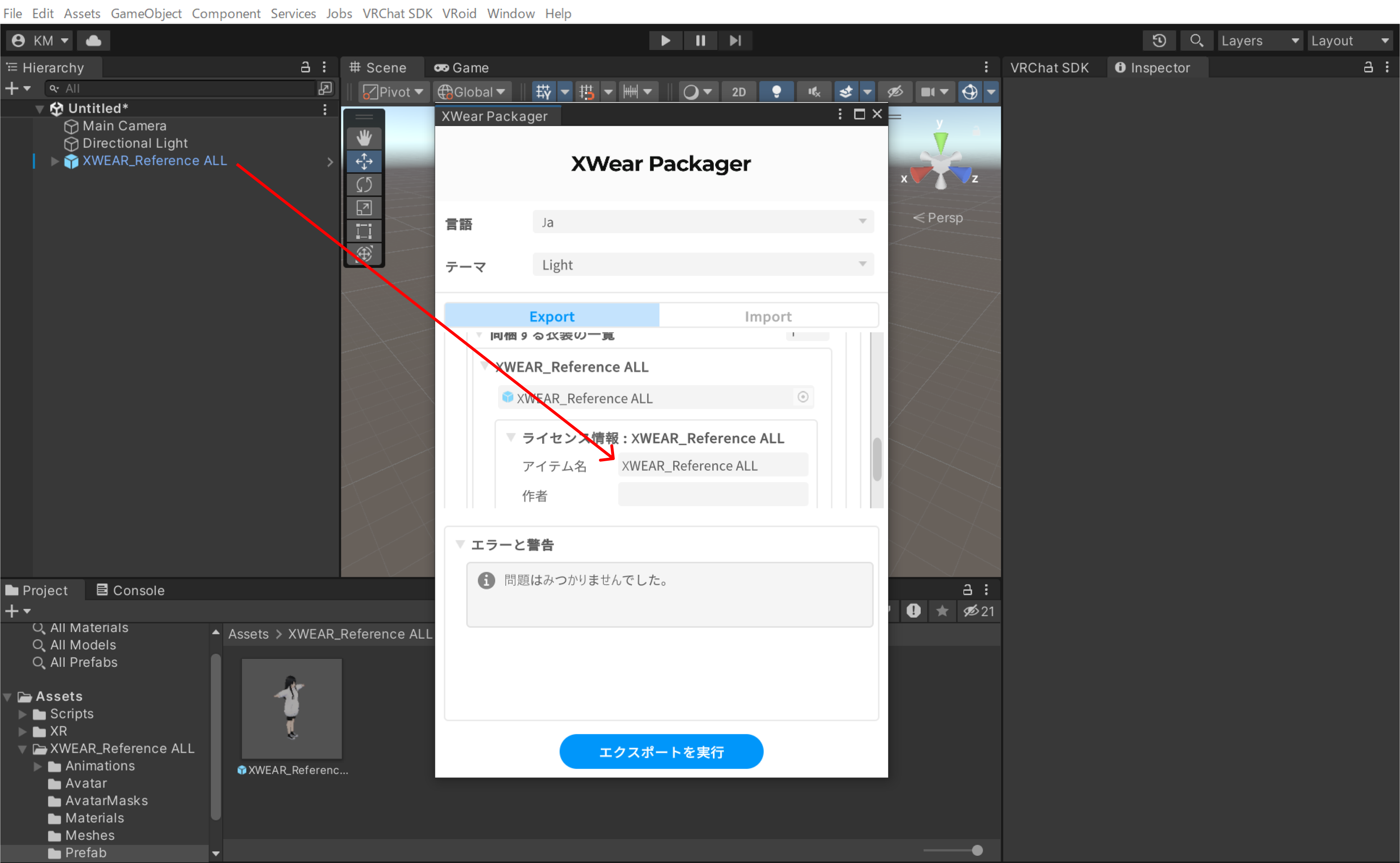Click the global search magnifier icon
This screenshot has width=1400, height=863.
pyautogui.click(x=1196, y=40)
